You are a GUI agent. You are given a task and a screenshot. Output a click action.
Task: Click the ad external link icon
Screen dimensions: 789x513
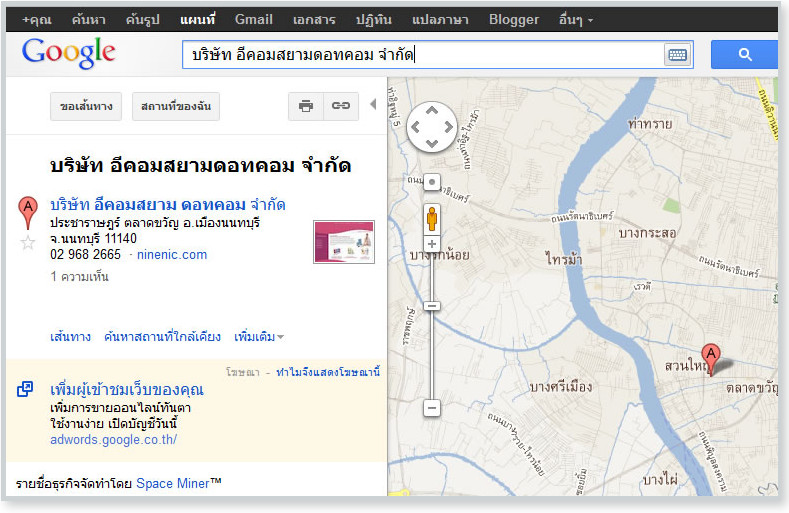pyautogui.click(x=25, y=389)
